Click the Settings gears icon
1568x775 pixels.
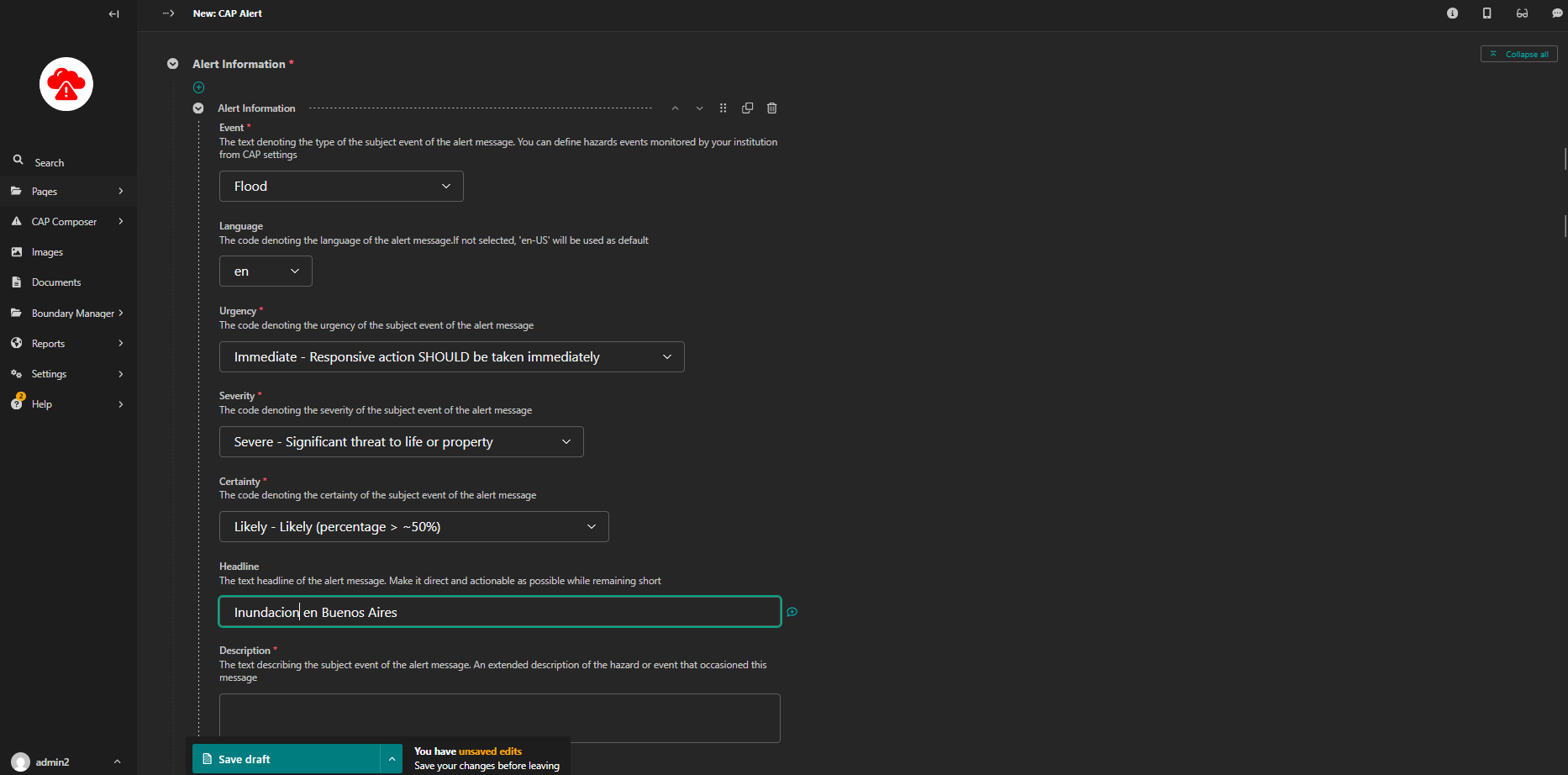point(16,373)
